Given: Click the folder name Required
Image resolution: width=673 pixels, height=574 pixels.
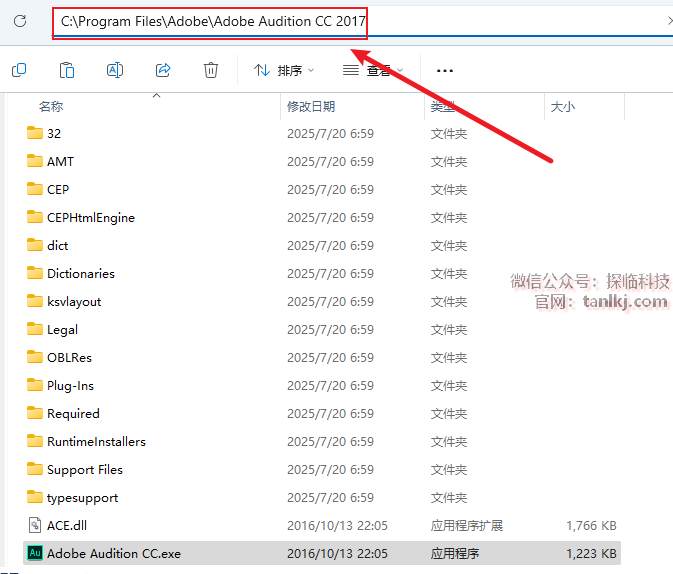Looking at the screenshot, I should tap(73, 414).
